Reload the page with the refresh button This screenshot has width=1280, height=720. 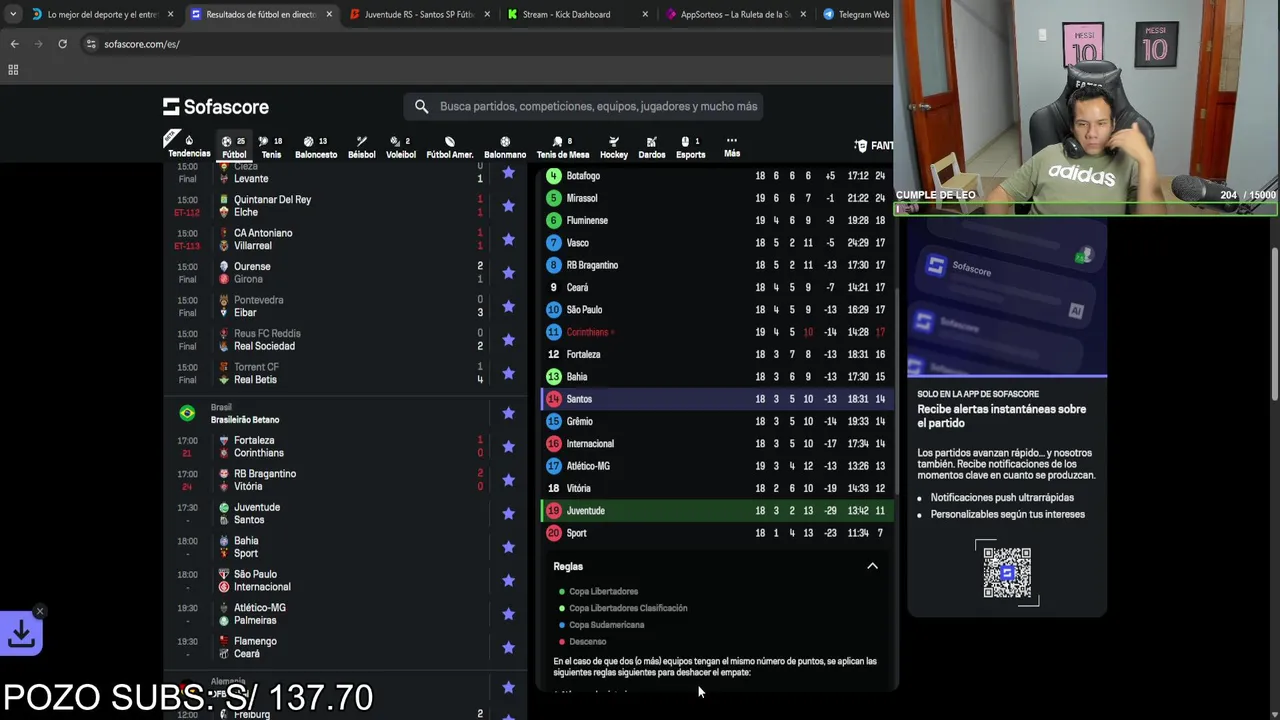click(x=62, y=44)
